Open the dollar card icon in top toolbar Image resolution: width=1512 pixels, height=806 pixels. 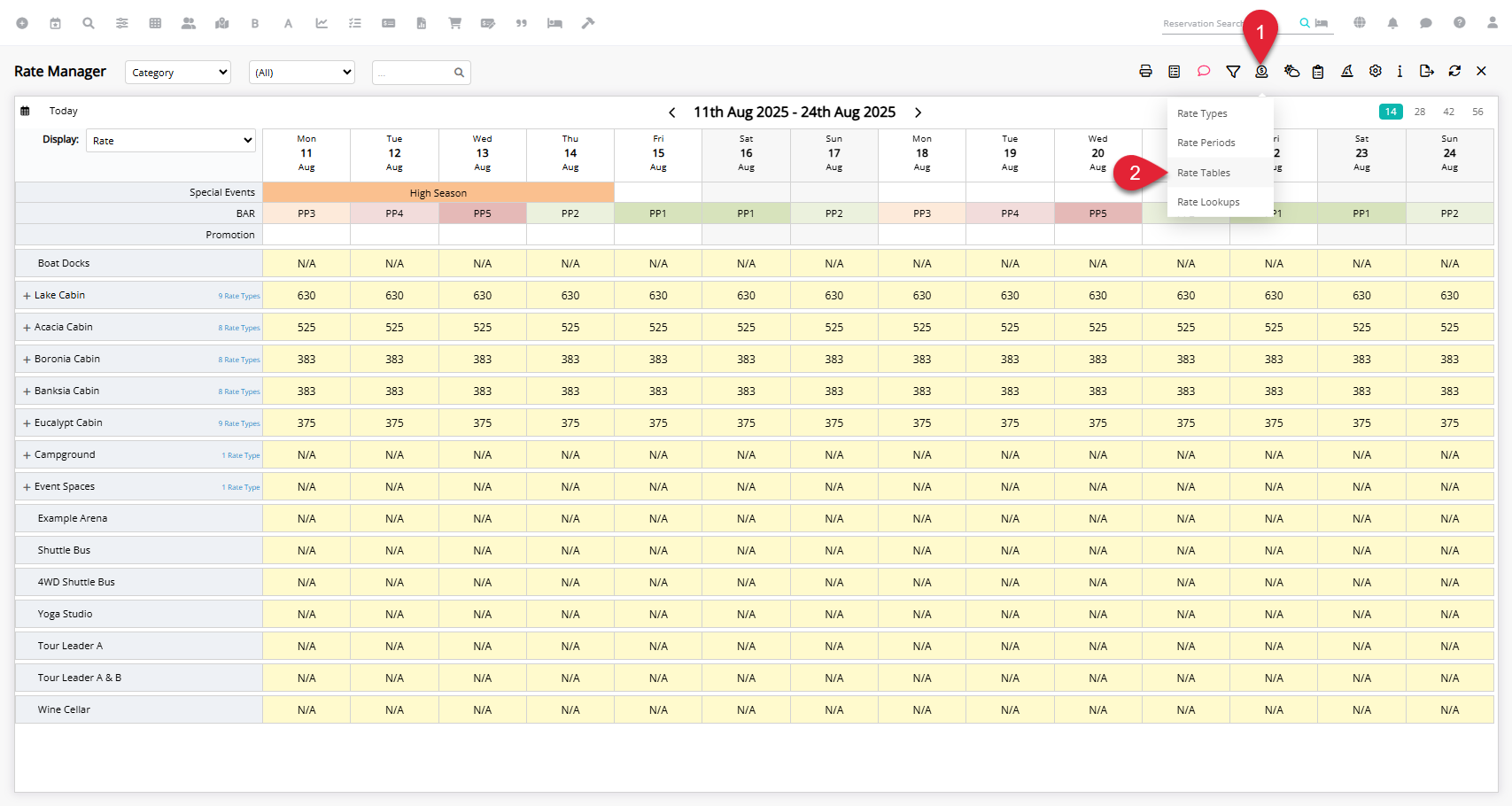point(388,23)
